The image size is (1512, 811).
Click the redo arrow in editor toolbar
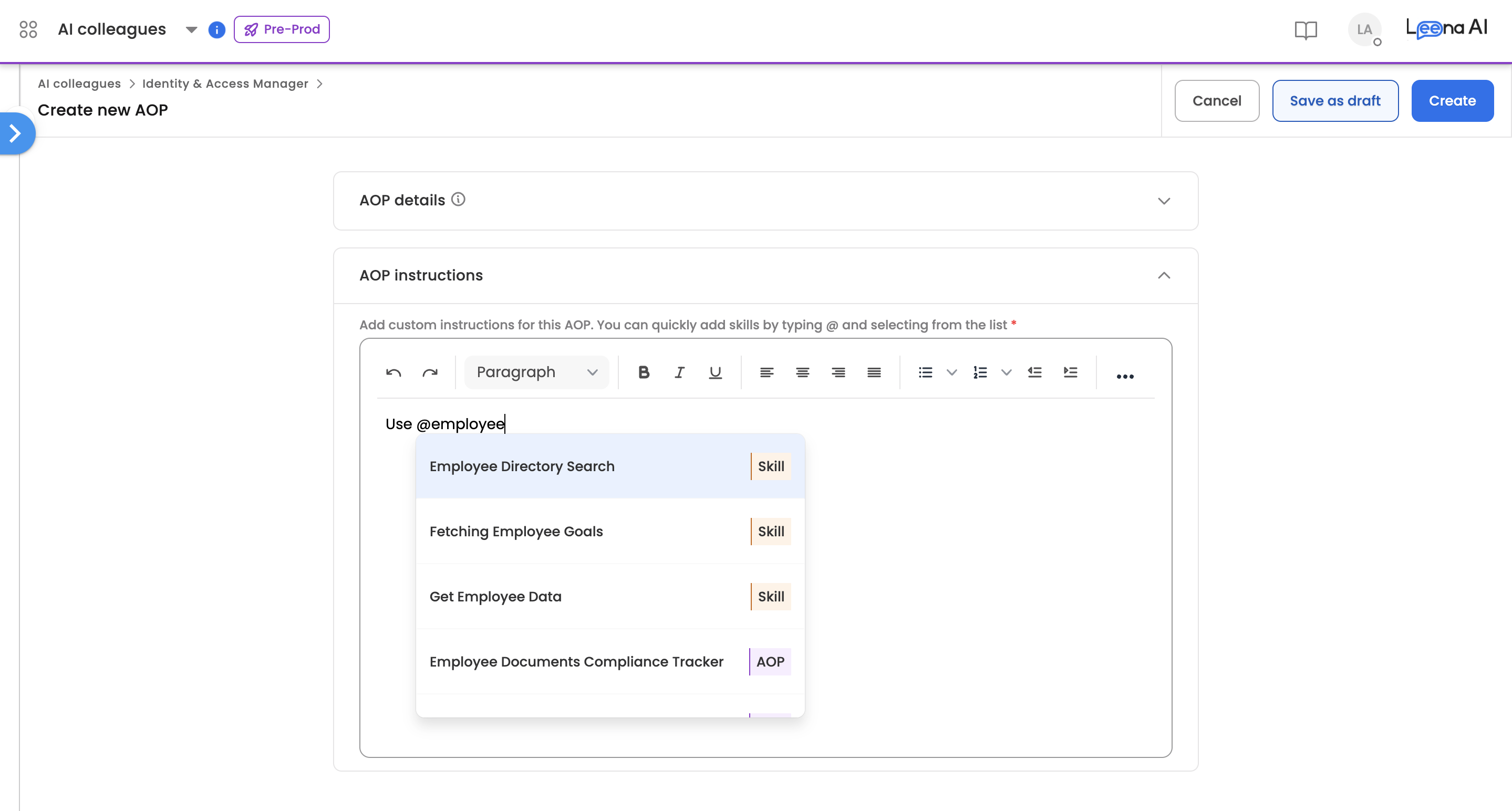pyautogui.click(x=430, y=372)
